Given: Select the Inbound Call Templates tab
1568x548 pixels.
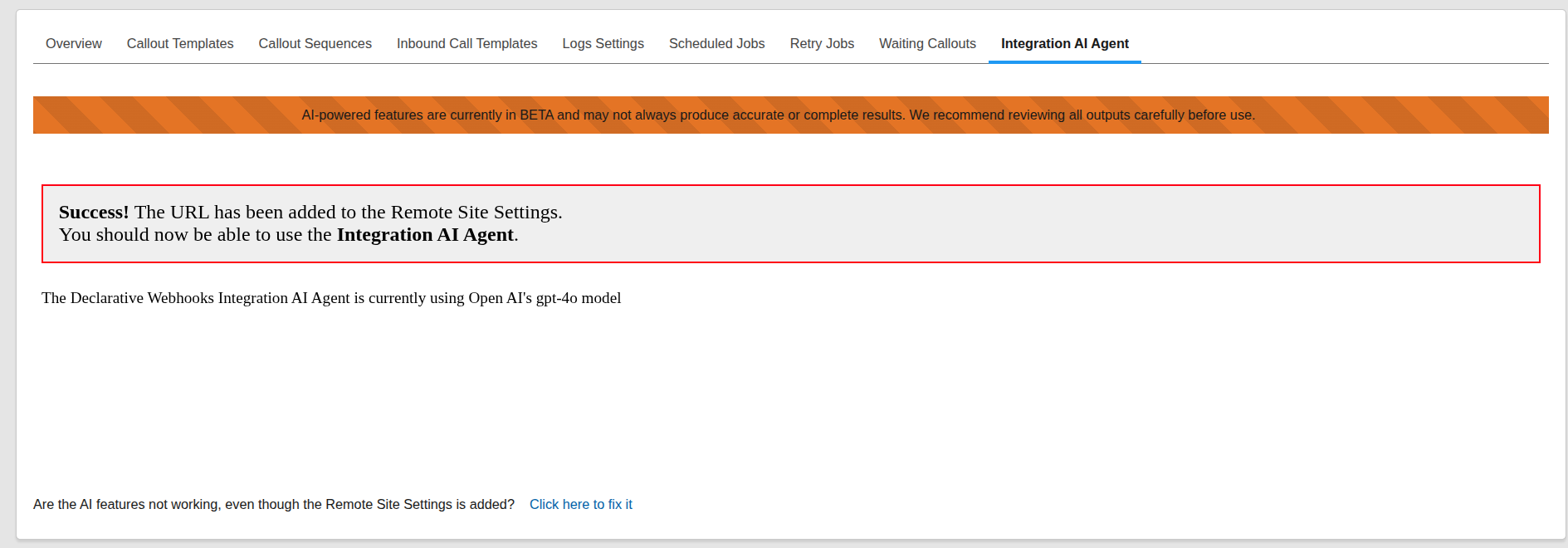Looking at the screenshot, I should pos(466,43).
